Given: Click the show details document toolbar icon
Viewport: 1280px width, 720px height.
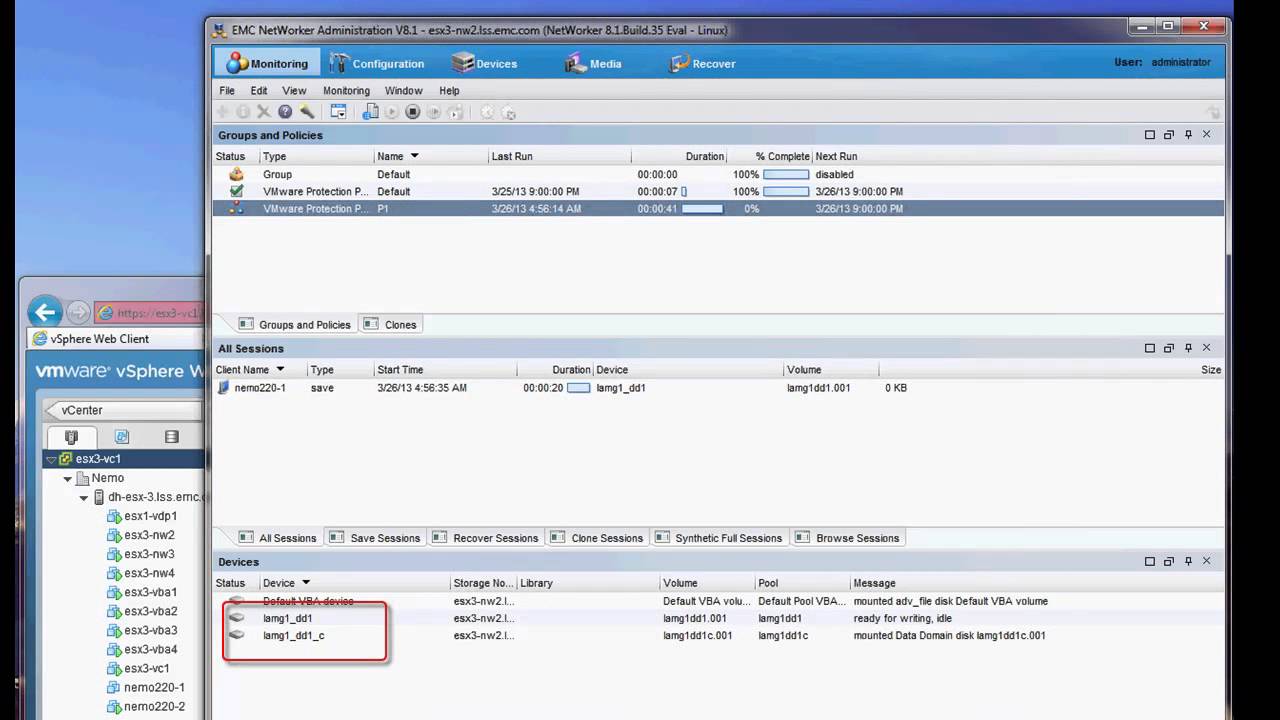Looking at the screenshot, I should point(370,112).
